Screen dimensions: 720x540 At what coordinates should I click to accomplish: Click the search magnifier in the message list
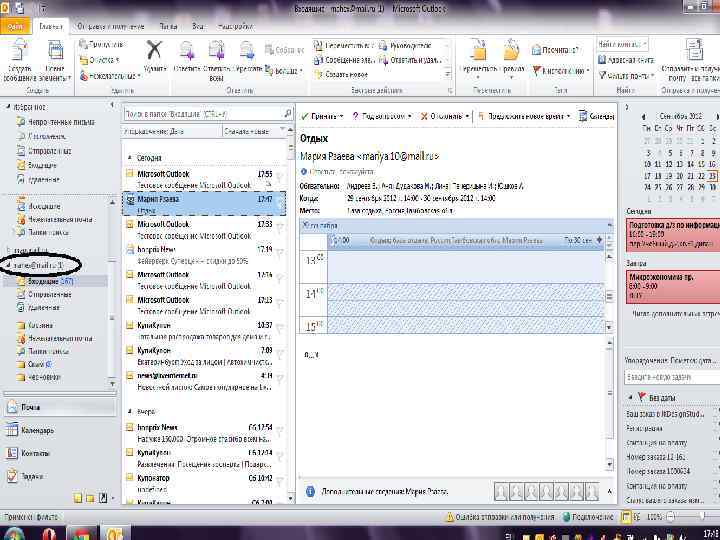tap(288, 113)
